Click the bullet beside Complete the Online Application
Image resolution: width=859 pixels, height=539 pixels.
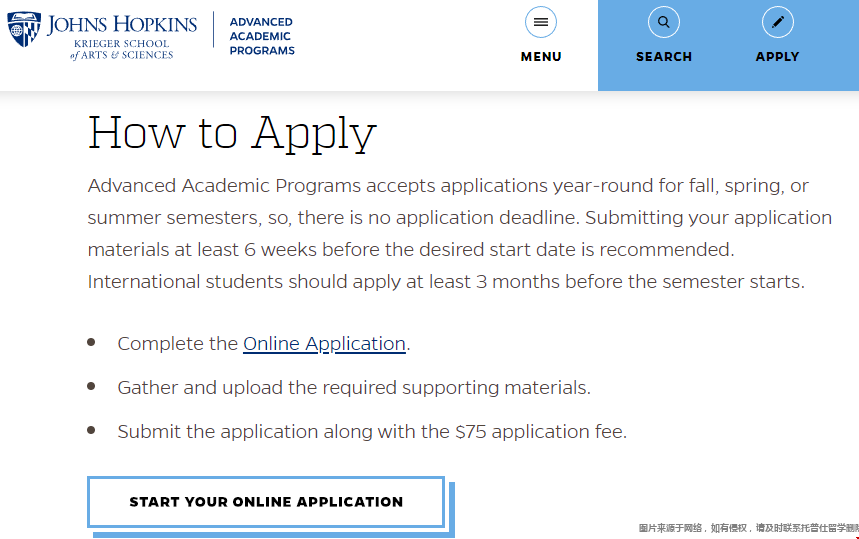(91, 342)
